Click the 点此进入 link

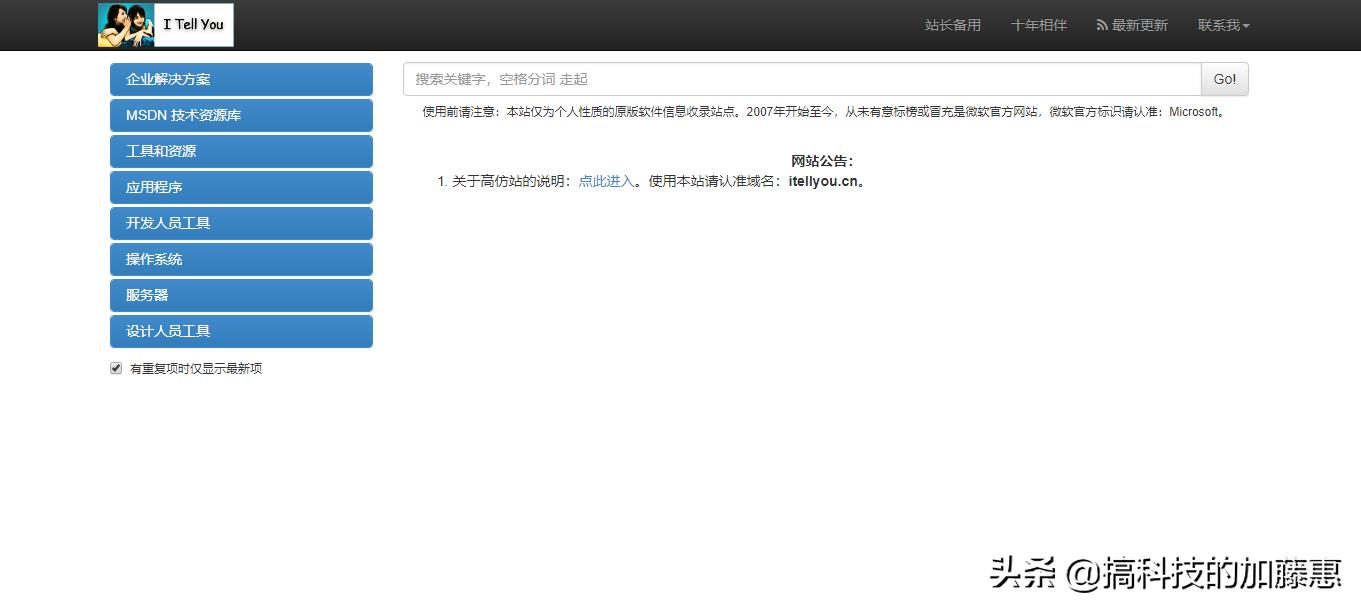tap(605, 181)
